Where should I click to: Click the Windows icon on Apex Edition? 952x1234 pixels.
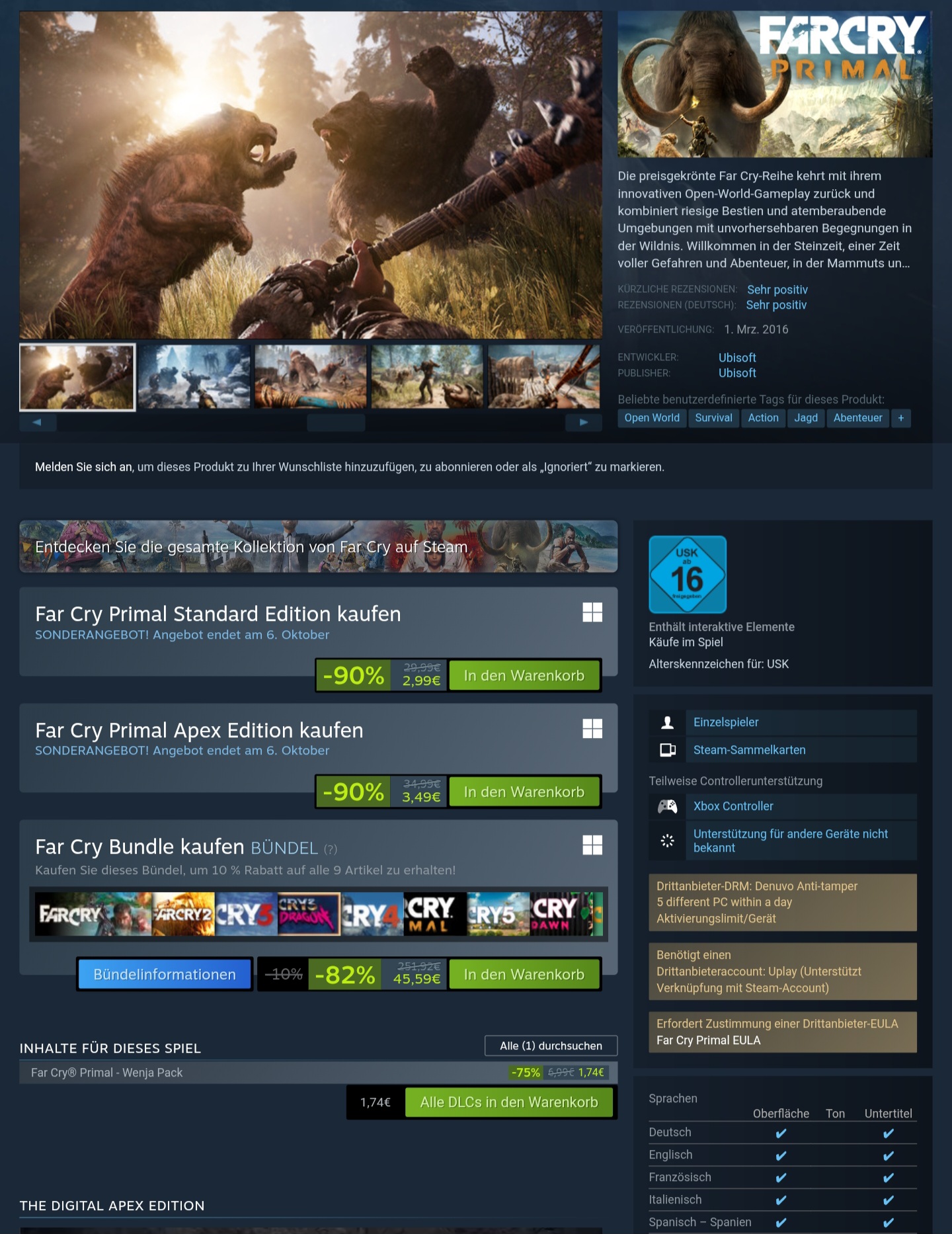(592, 729)
